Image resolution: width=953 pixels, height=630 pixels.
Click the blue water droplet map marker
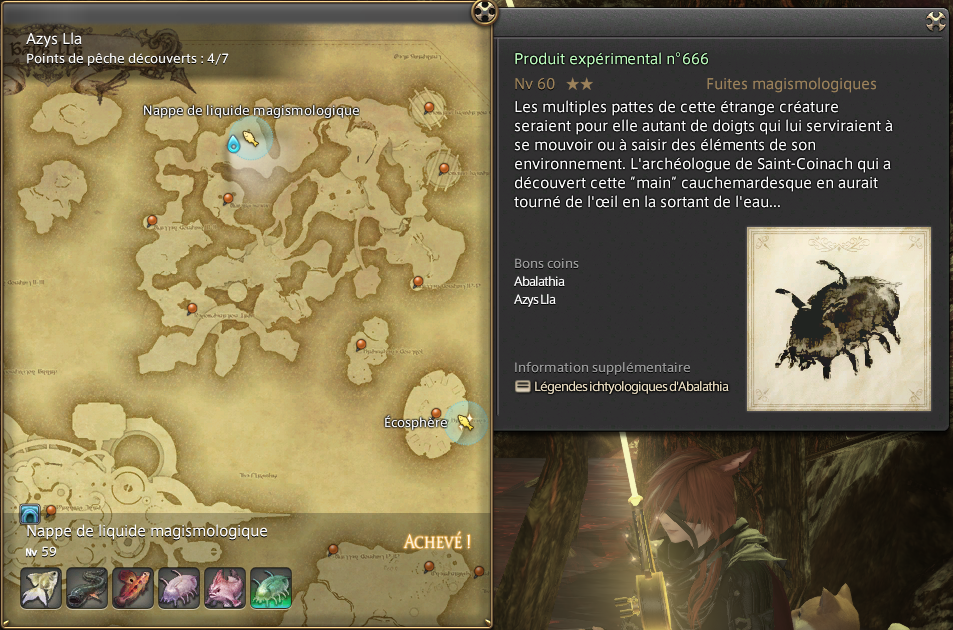(233, 143)
